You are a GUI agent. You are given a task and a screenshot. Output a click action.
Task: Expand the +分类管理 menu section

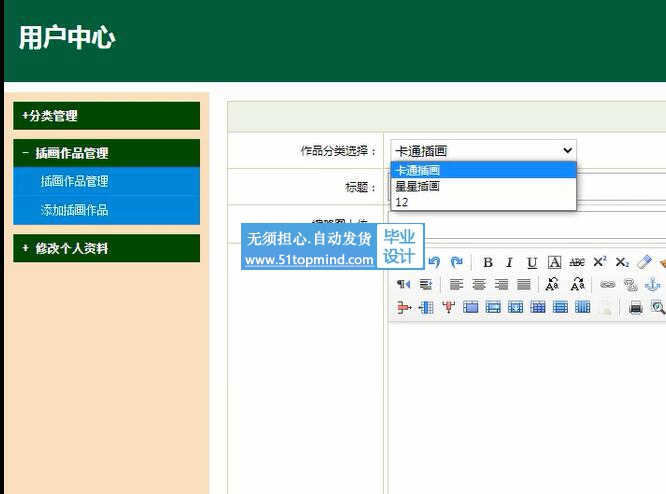click(x=106, y=116)
